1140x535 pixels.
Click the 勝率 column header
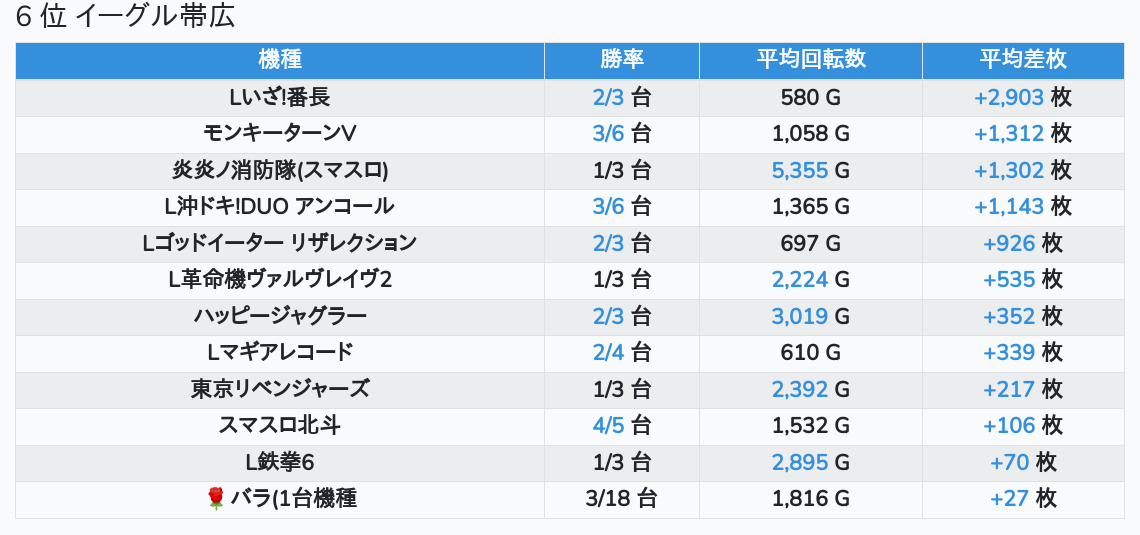(622, 60)
